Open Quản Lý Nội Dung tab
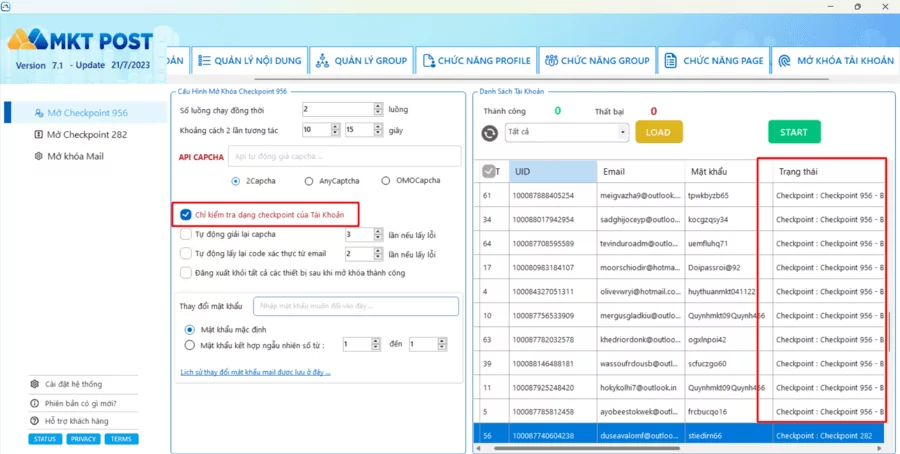This screenshot has height=454, width=900. (250, 60)
